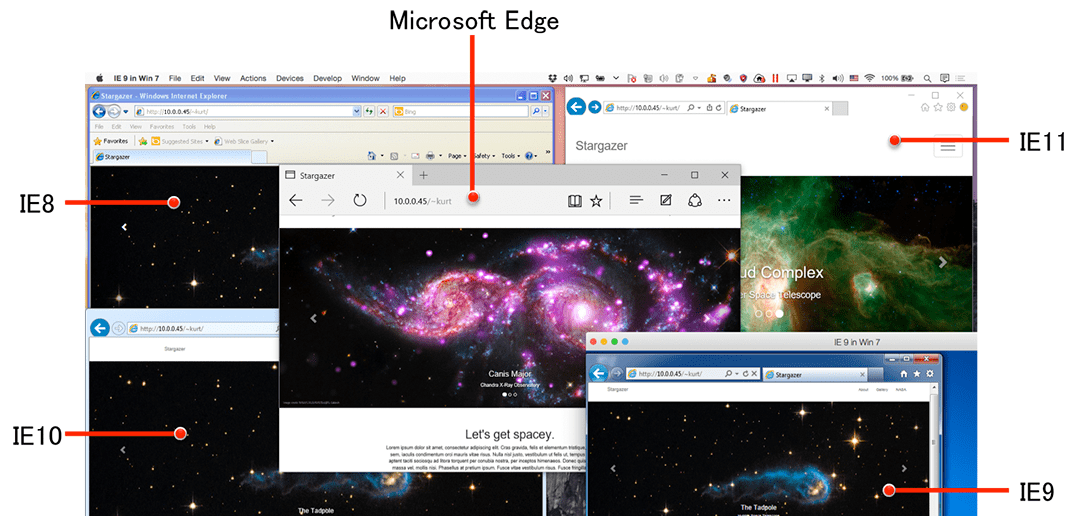Click Back button in IE8 window
Image resolution: width=1078 pixels, height=516 pixels.
click(99, 111)
